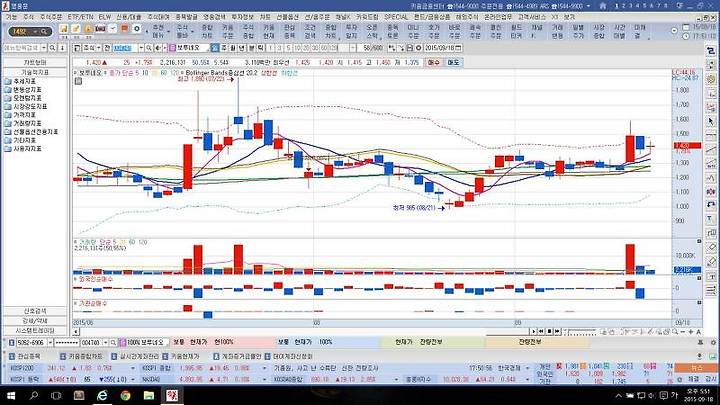Open the 주식주문 menu

click(51, 17)
